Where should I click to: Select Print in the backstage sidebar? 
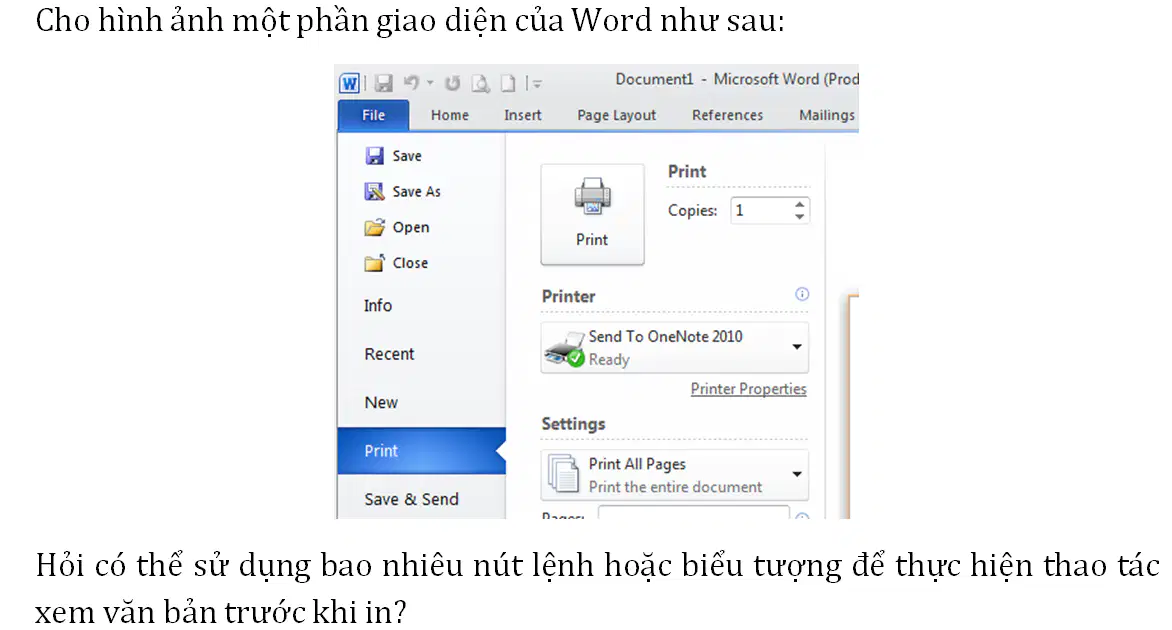tap(422, 451)
